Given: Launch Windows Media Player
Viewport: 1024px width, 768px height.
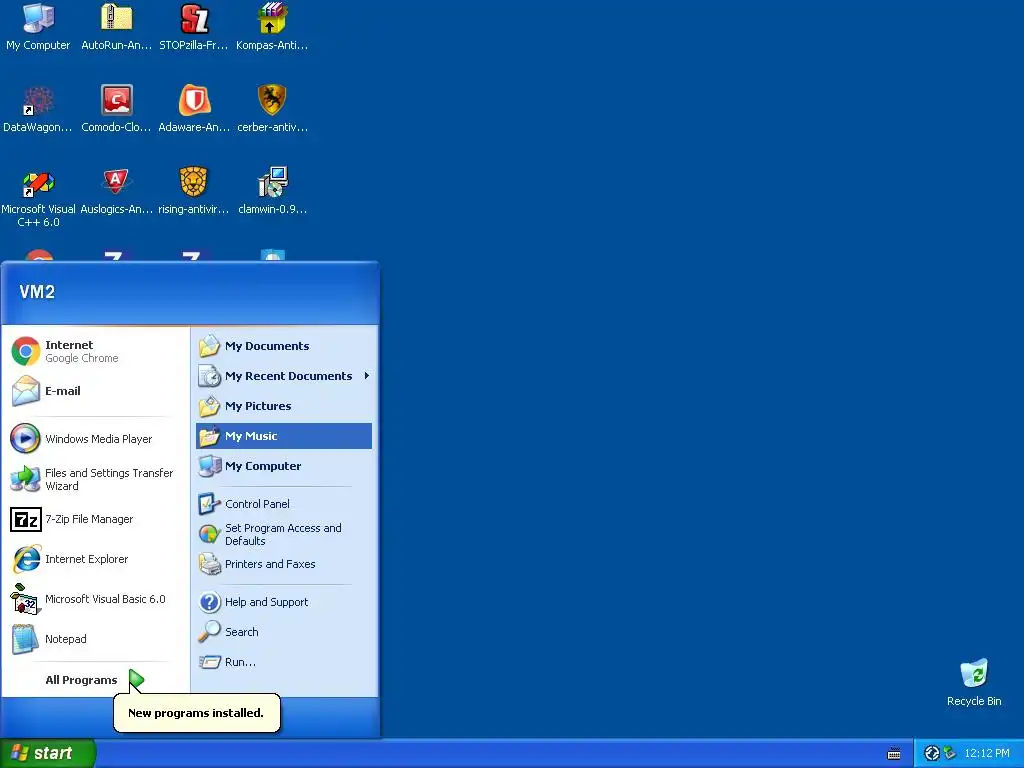Looking at the screenshot, I should pos(95,439).
